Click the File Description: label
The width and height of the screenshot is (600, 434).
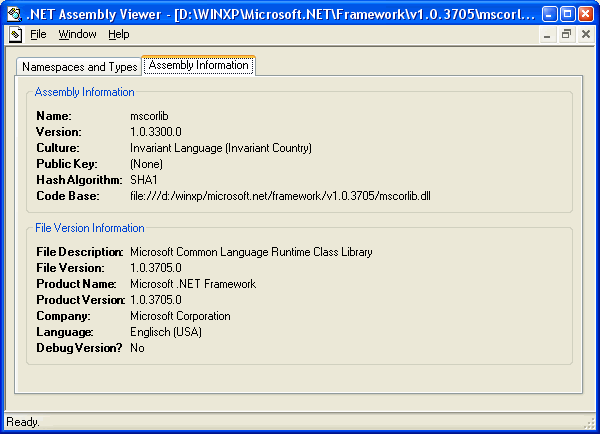pos(80,252)
